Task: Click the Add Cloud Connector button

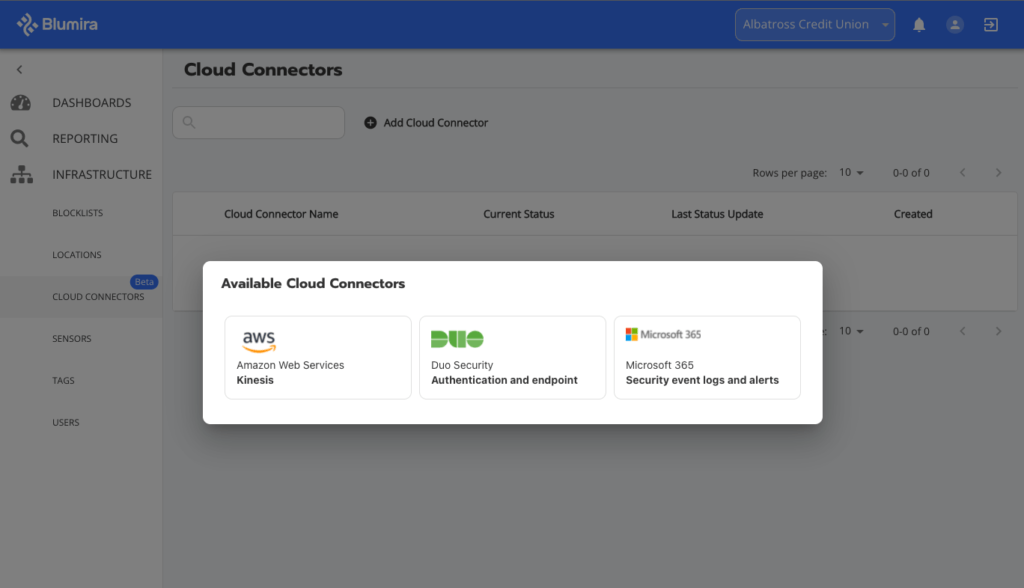Action: pyautogui.click(x=426, y=122)
